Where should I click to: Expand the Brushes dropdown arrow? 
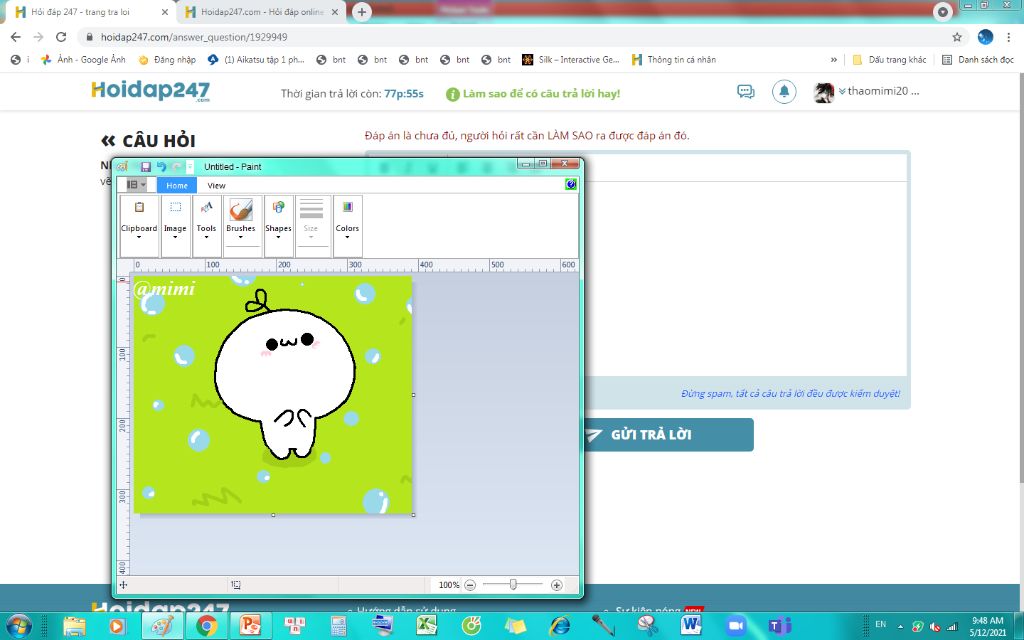[240, 236]
